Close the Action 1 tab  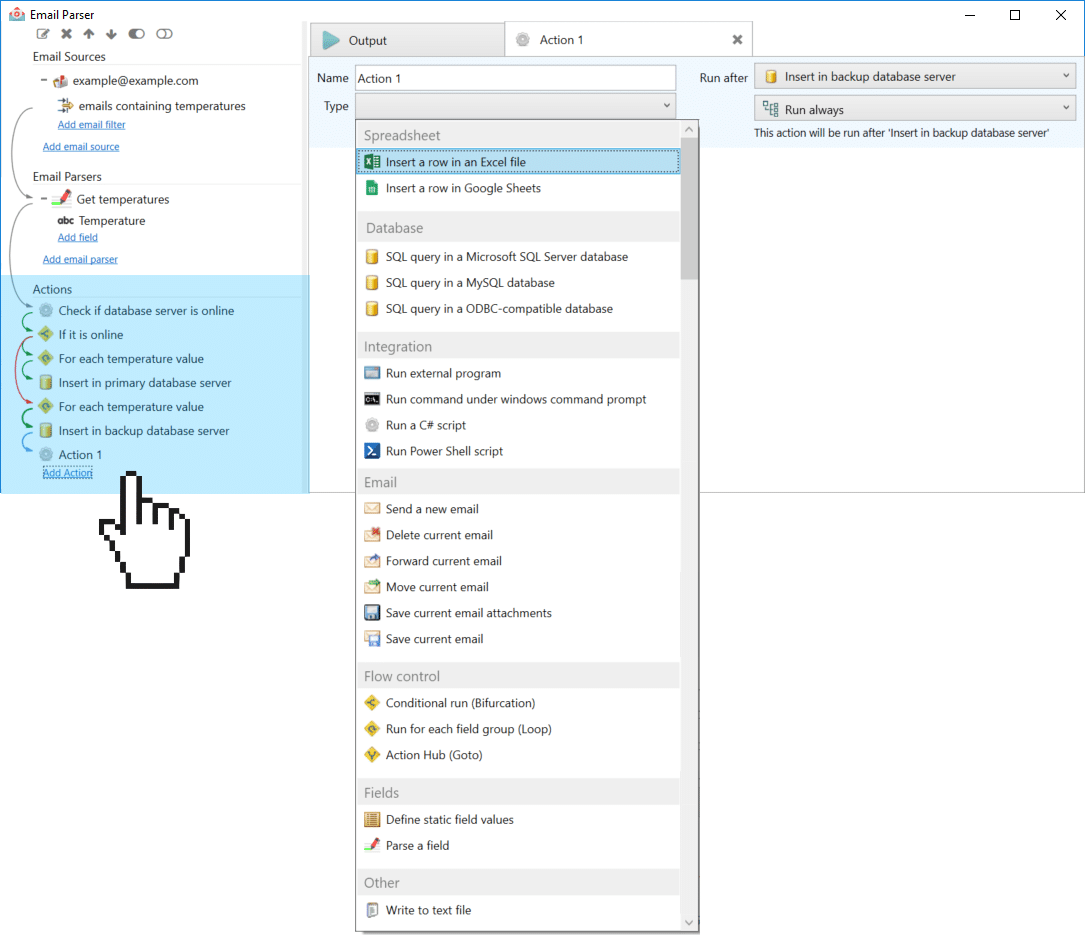[x=738, y=40]
